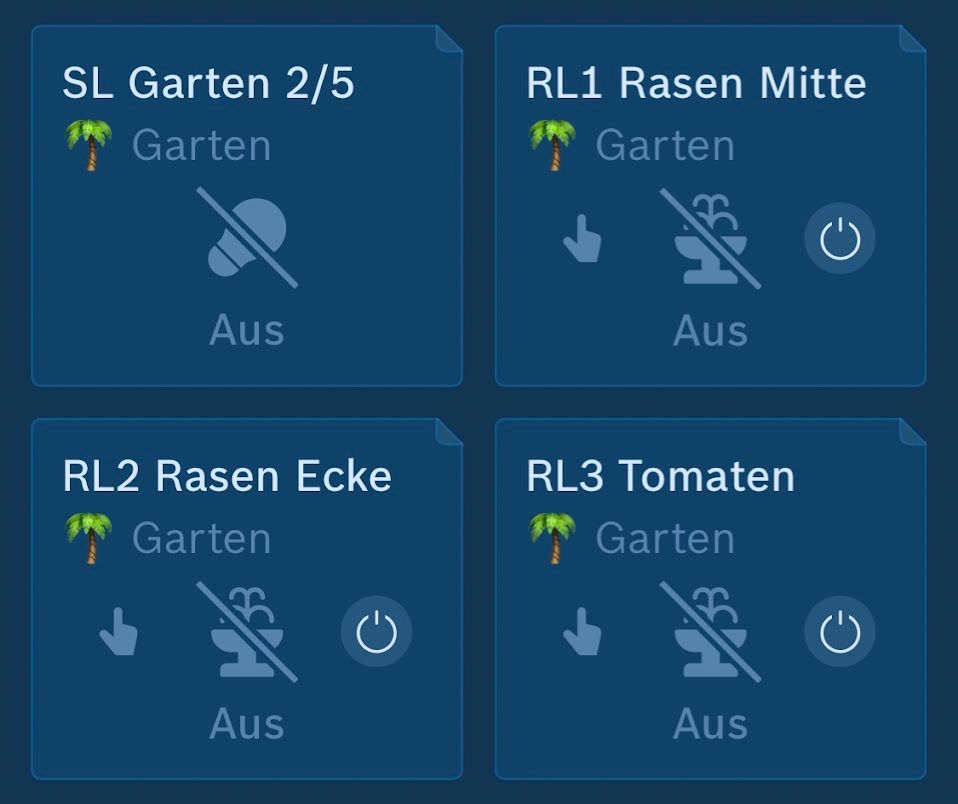Select Garten room label under RL3 Tomaten

(x=665, y=539)
